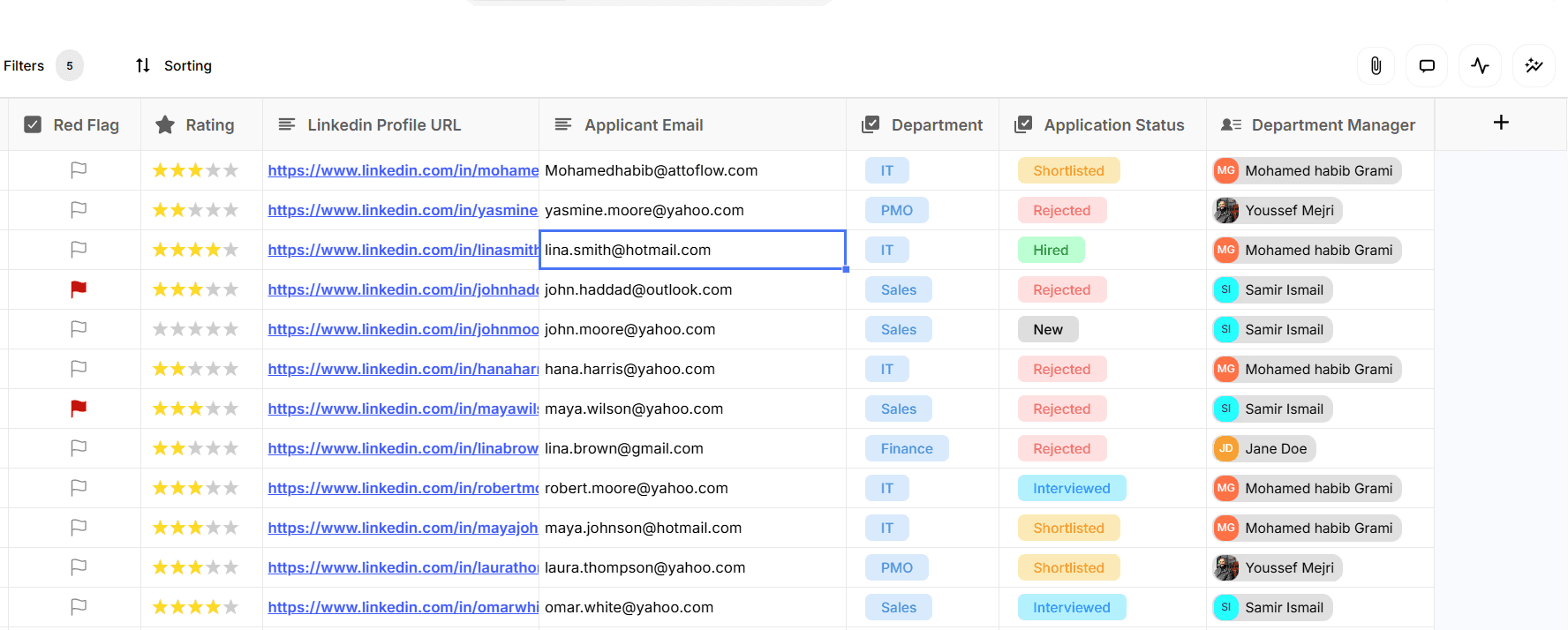Viewport: 1568px width, 630px height.
Task: Toggle red flag for Mohamedhabib@attoflow.com row
Action: pos(79,169)
